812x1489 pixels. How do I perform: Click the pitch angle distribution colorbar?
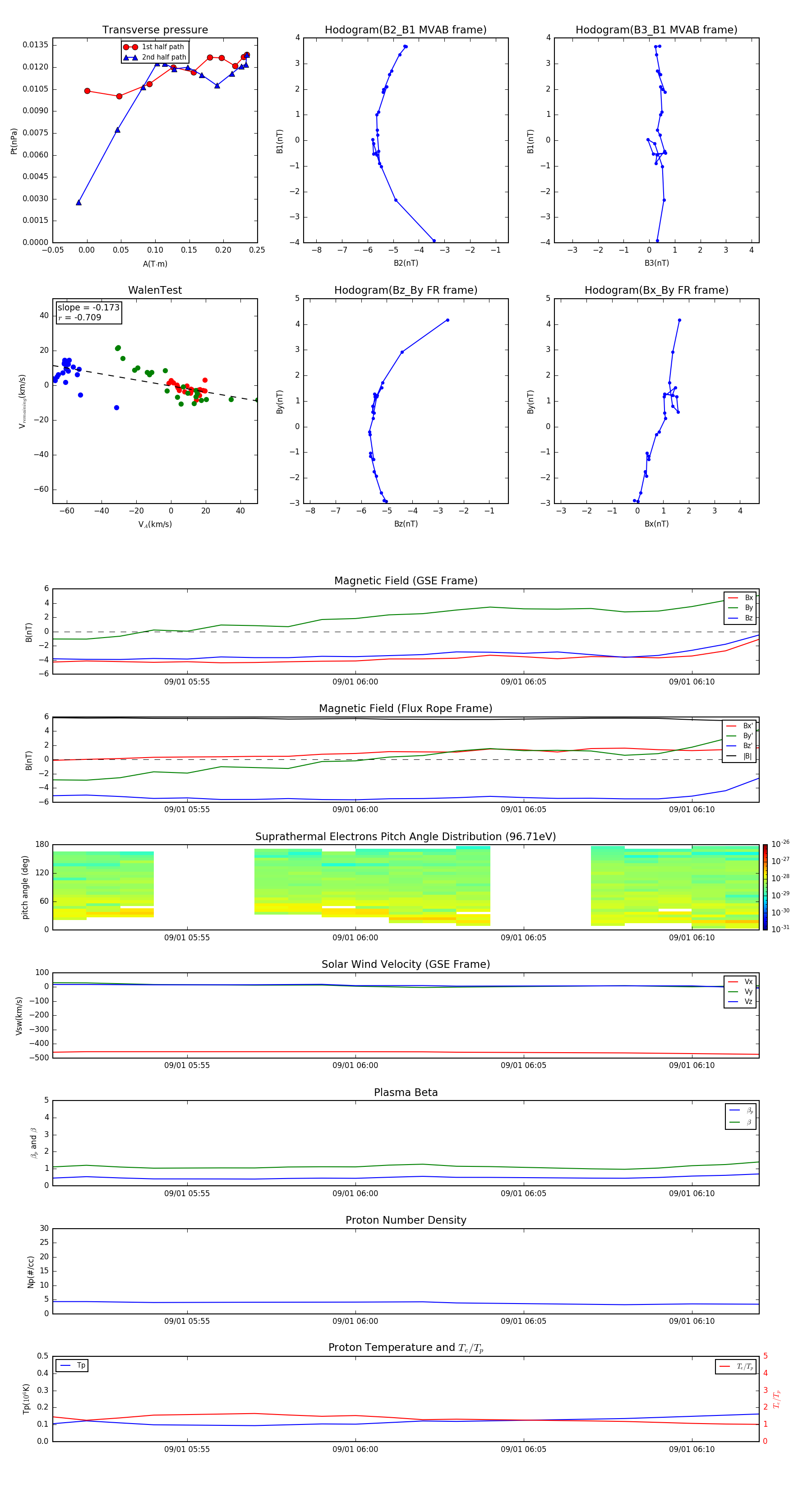(765, 887)
